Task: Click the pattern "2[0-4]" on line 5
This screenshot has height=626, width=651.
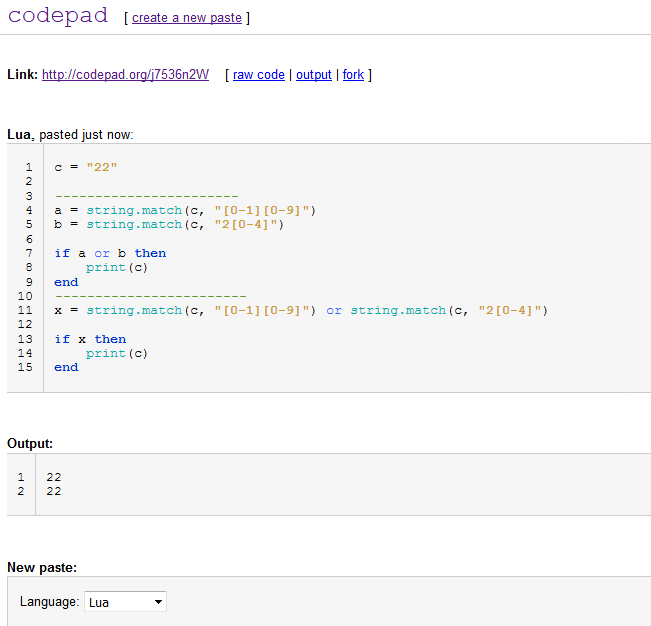Action: (x=246, y=225)
